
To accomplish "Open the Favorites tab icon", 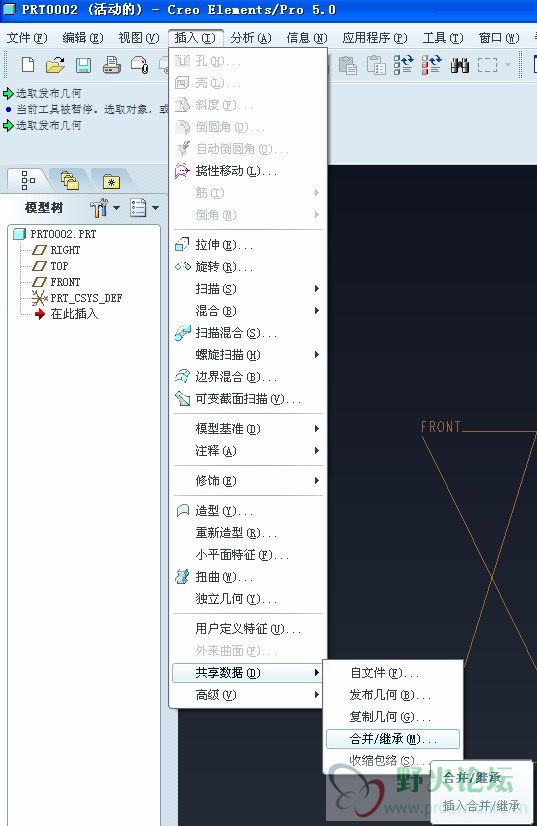I will (x=111, y=182).
